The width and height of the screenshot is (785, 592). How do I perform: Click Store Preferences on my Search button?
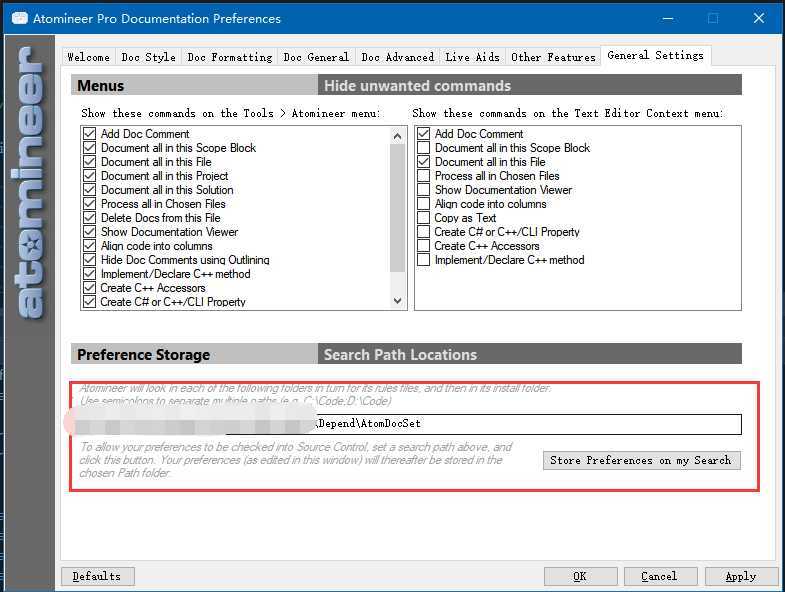(641, 460)
